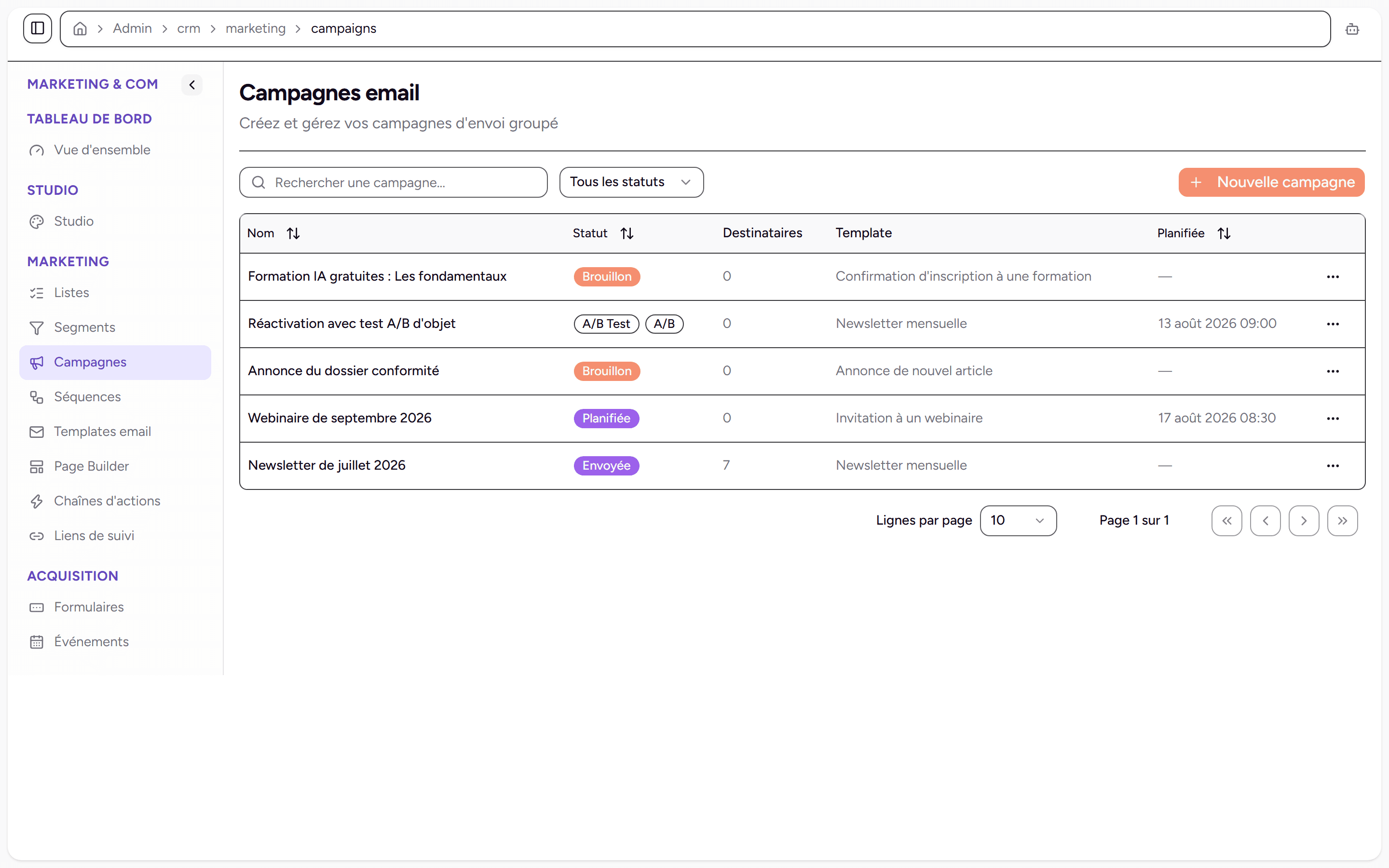Click the Planifiée status badge
1389x868 pixels.
tap(606, 419)
